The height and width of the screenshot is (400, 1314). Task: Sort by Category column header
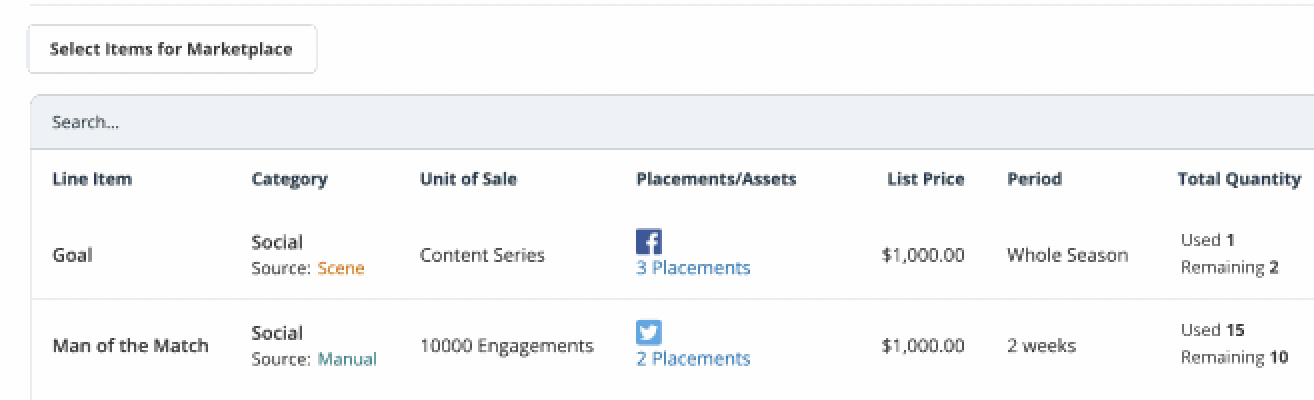(x=289, y=180)
